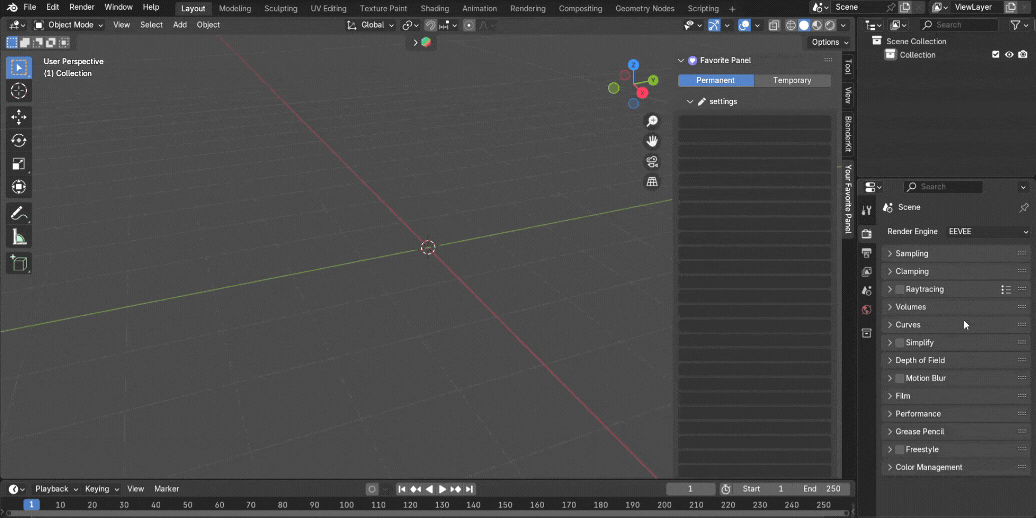Select the Move tool
The width and height of the screenshot is (1036, 518).
click(18, 118)
